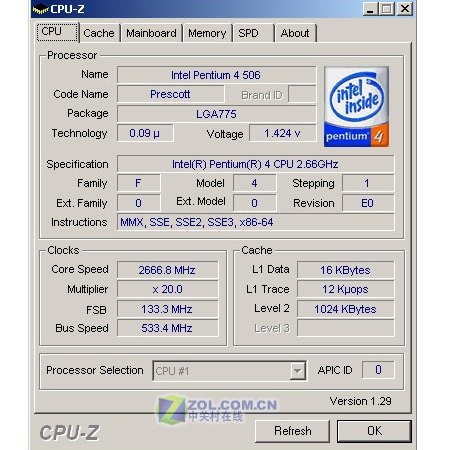The width and height of the screenshot is (450, 450).
Task: Click the empty Level 3 cache field
Action: click(x=345, y=328)
